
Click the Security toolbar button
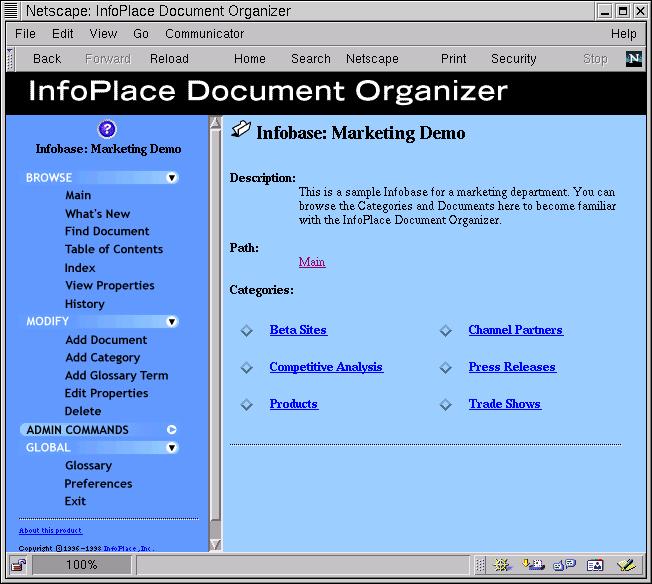(514, 59)
